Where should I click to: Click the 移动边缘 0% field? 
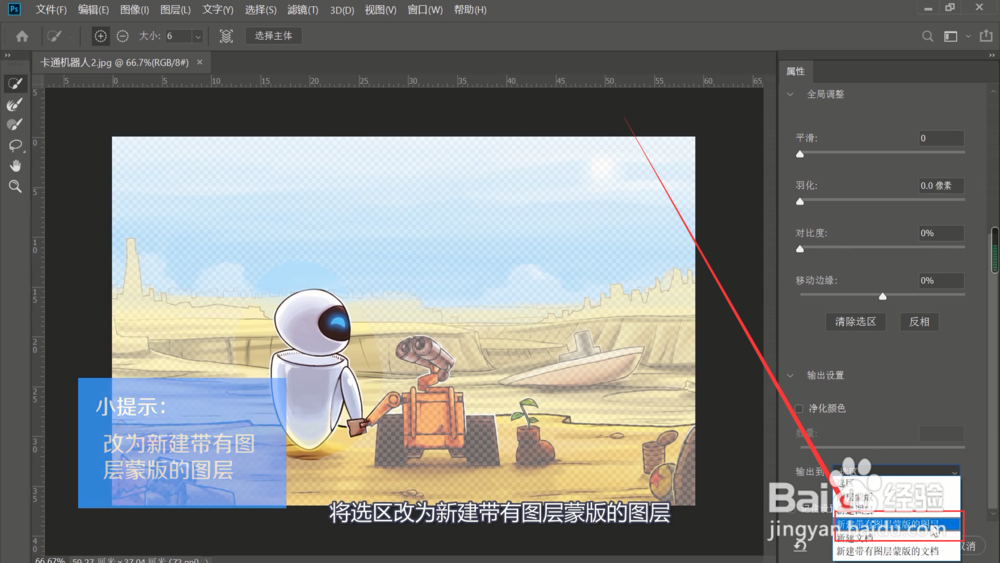pyautogui.click(x=941, y=281)
